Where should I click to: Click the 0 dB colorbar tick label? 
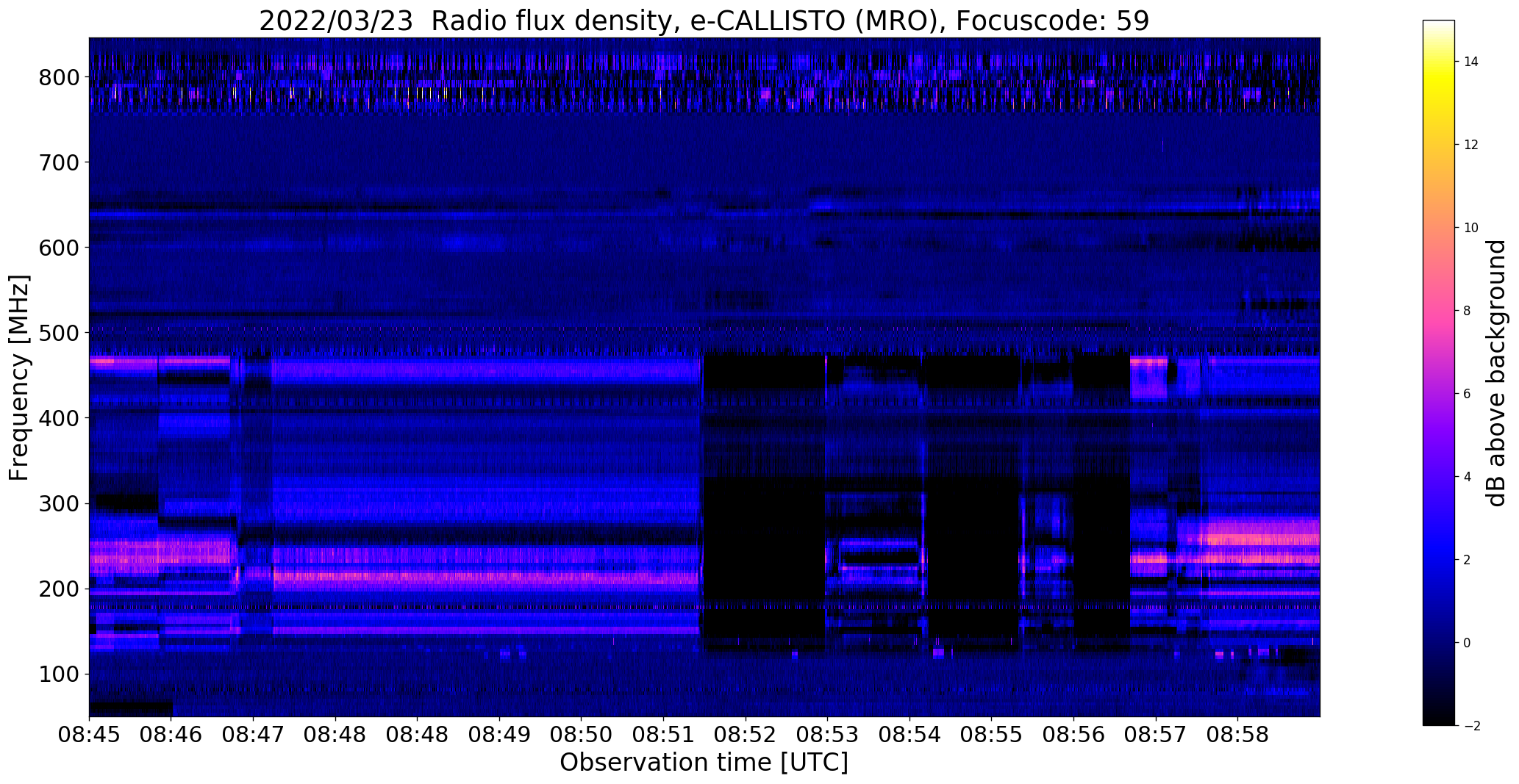1468,643
